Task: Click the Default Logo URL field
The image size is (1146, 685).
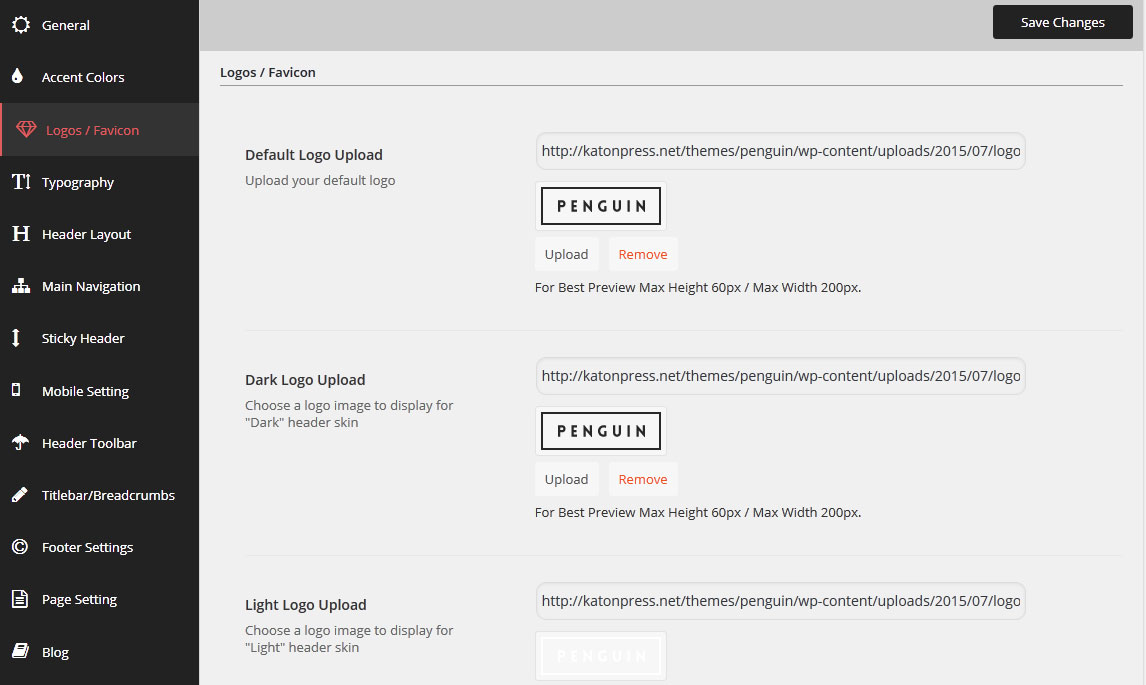Action: point(780,151)
